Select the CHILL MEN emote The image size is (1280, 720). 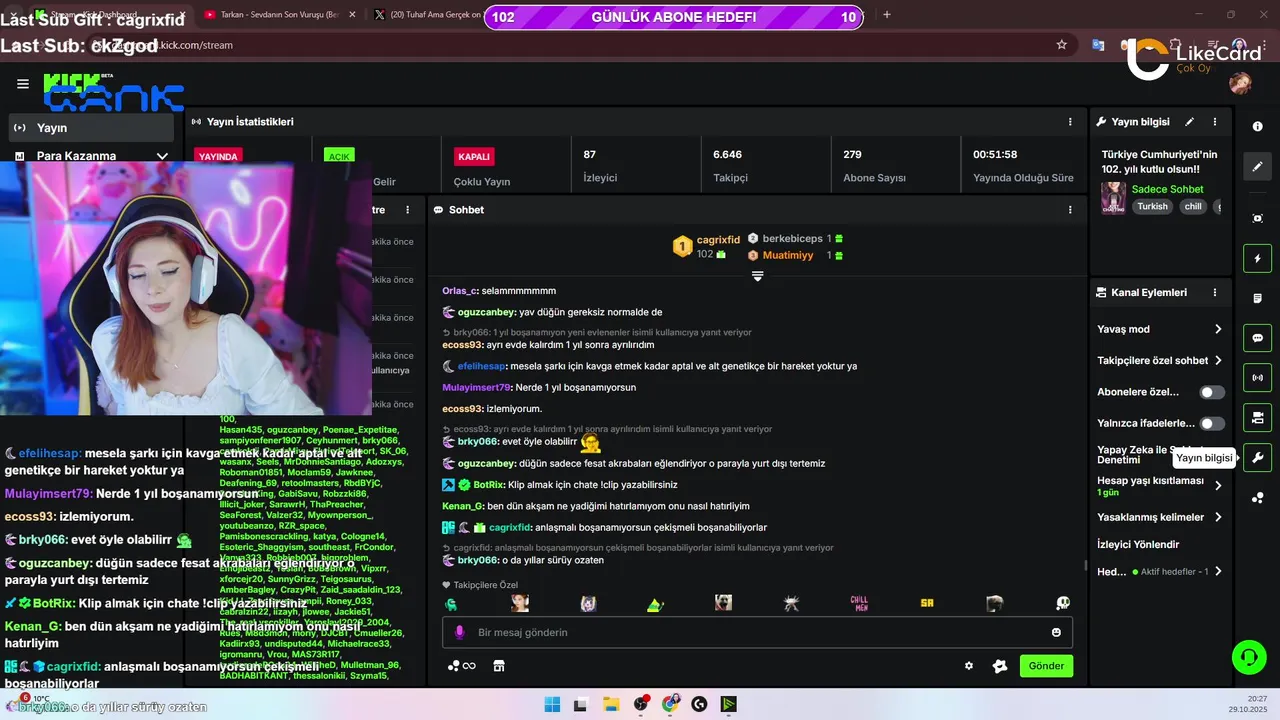(x=859, y=603)
